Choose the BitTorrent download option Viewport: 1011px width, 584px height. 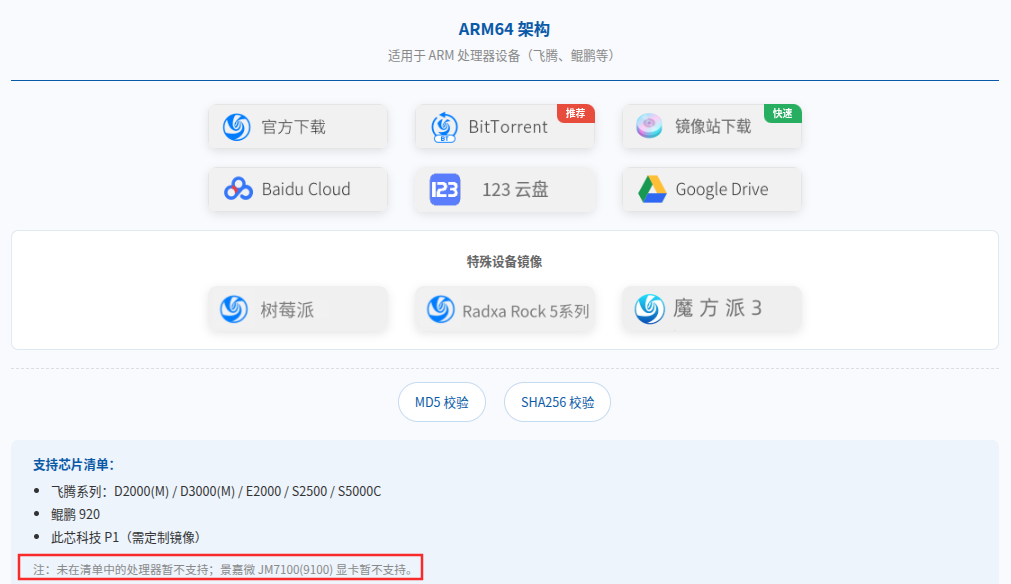point(505,126)
